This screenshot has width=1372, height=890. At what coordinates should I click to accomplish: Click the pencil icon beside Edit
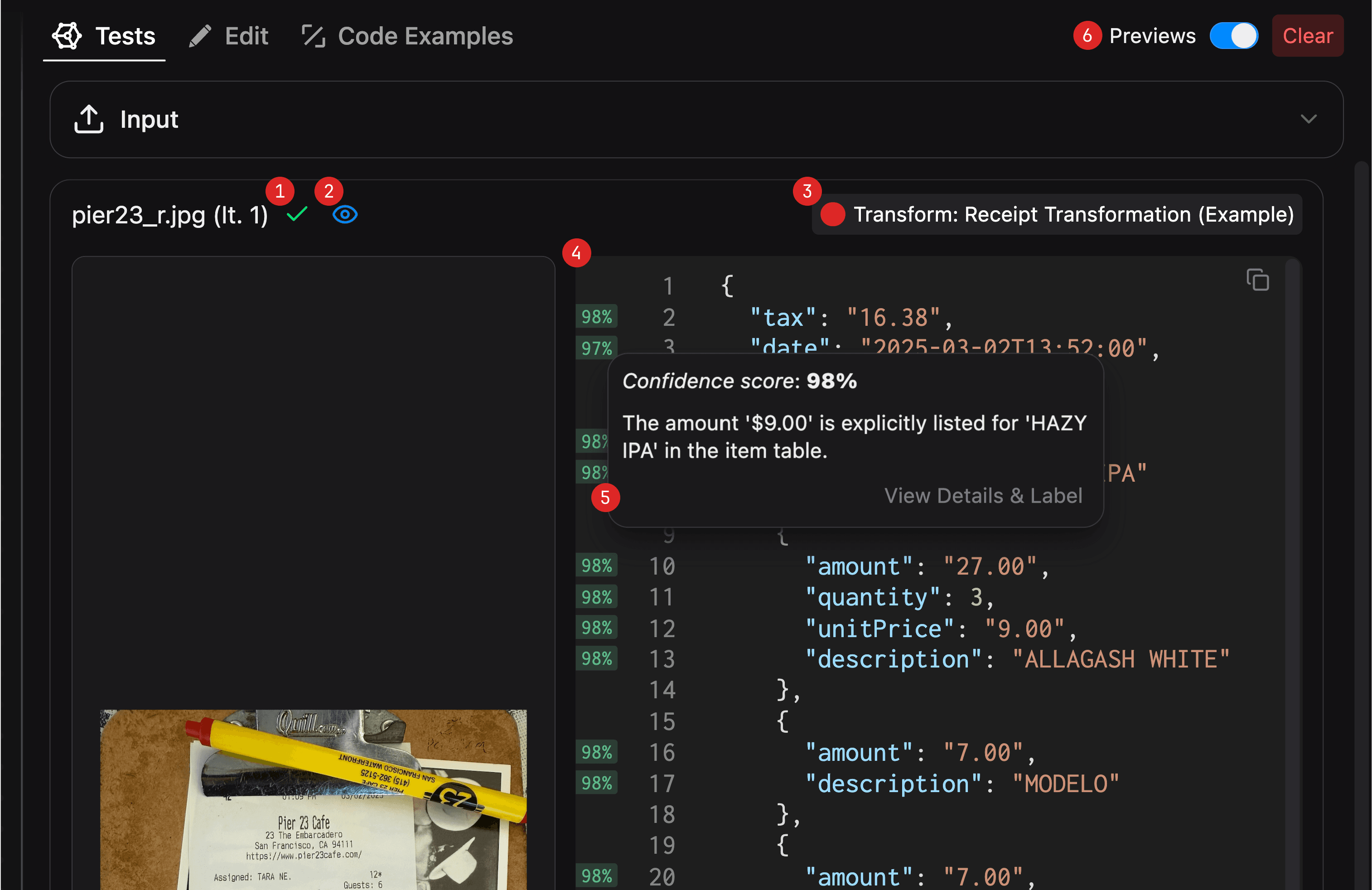(200, 36)
